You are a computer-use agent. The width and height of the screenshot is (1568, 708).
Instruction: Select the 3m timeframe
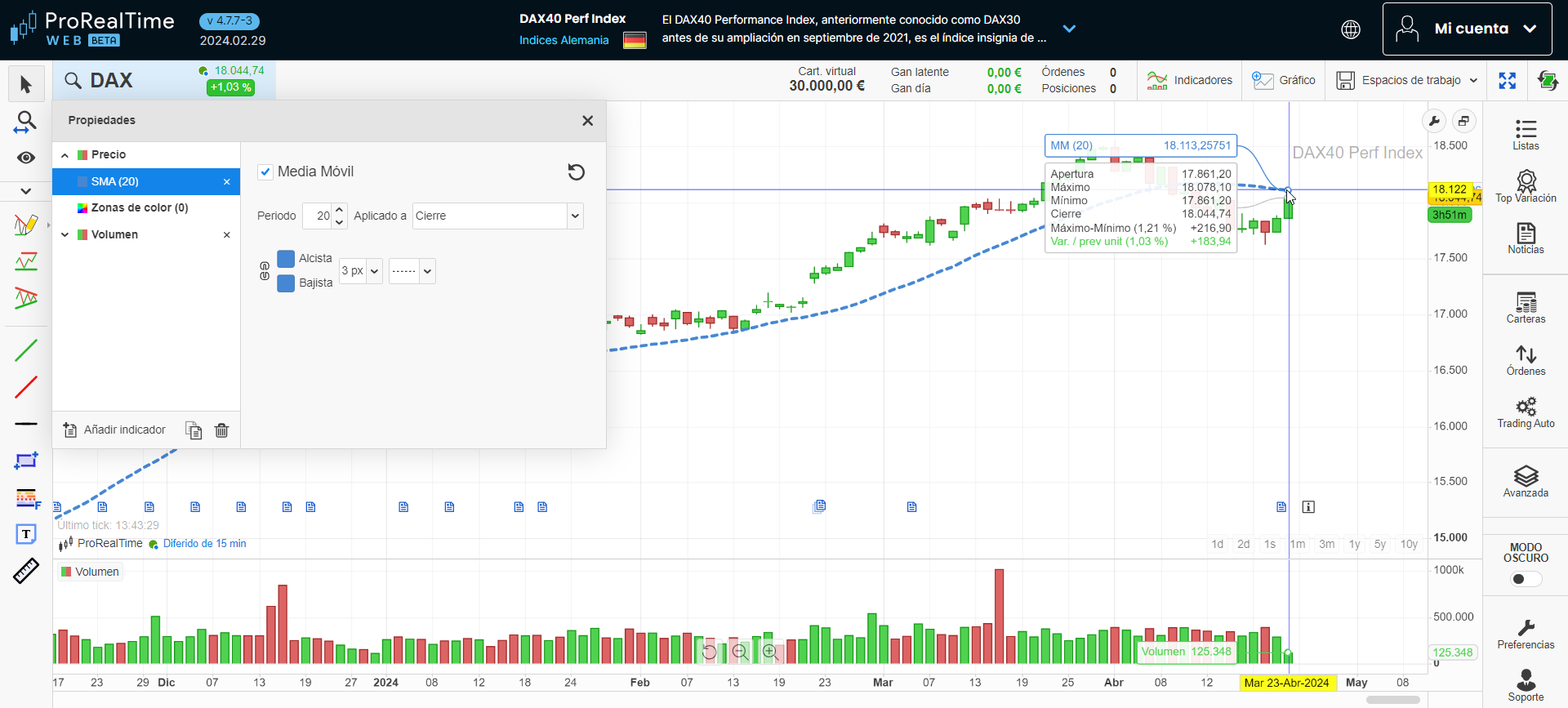click(1326, 545)
